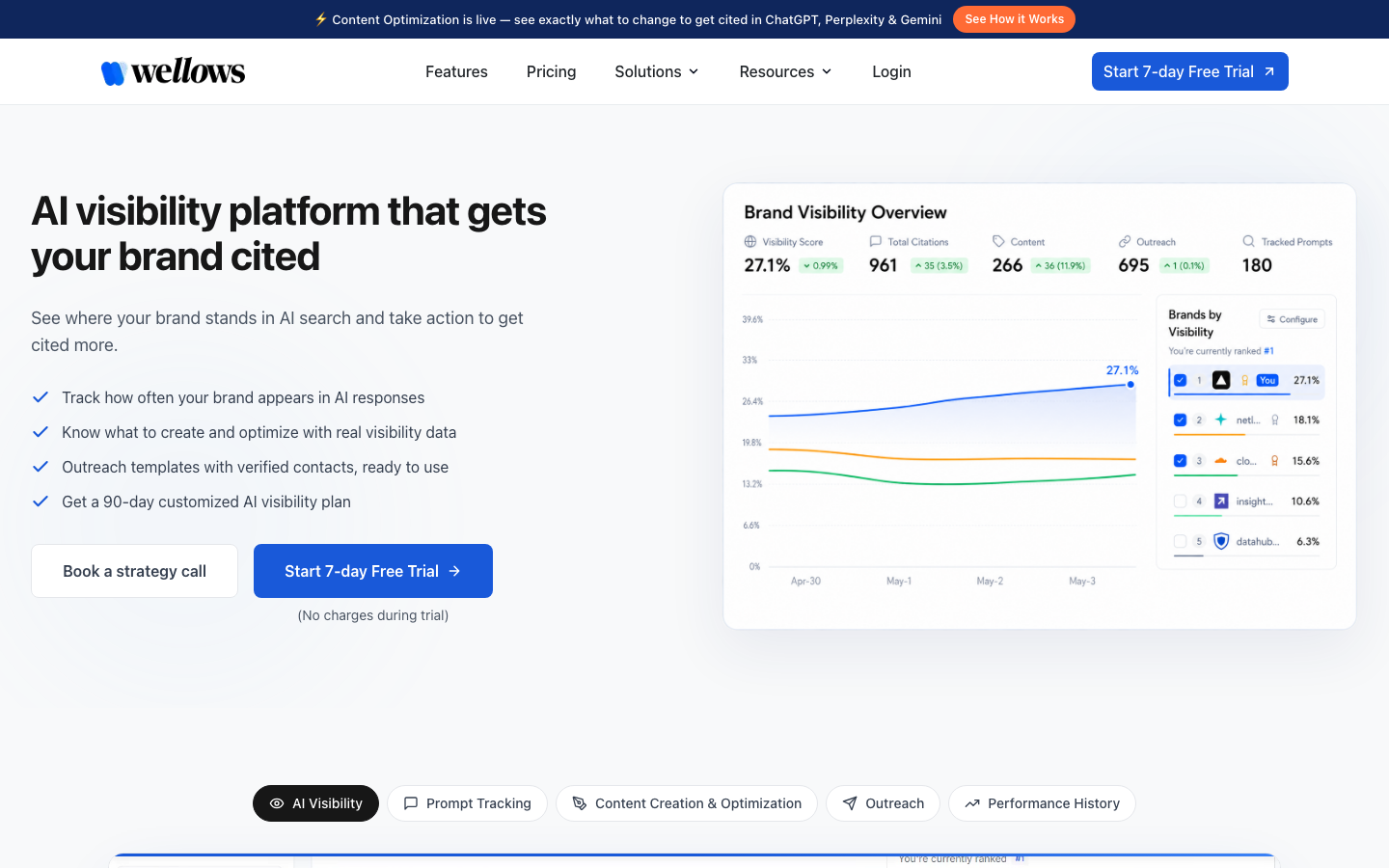The width and height of the screenshot is (1389, 868).
Task: Switch to the Prompt Tracking tab
Action: click(x=467, y=803)
